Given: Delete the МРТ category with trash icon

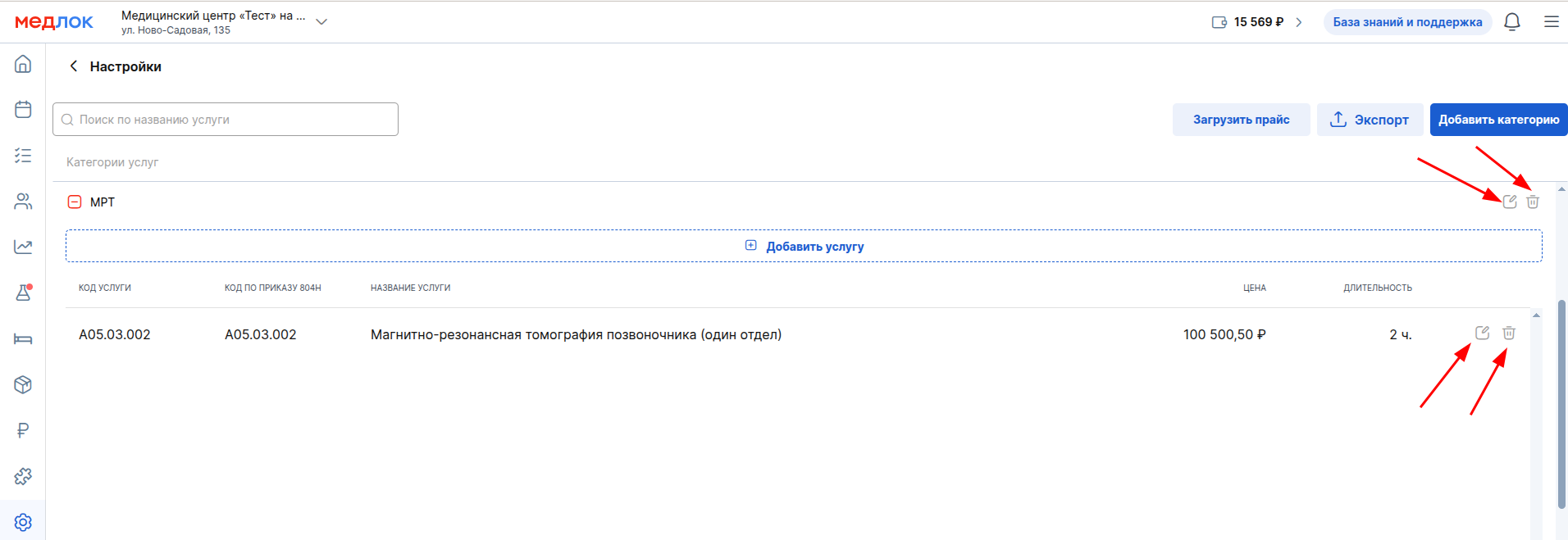Looking at the screenshot, I should pos(1533,202).
